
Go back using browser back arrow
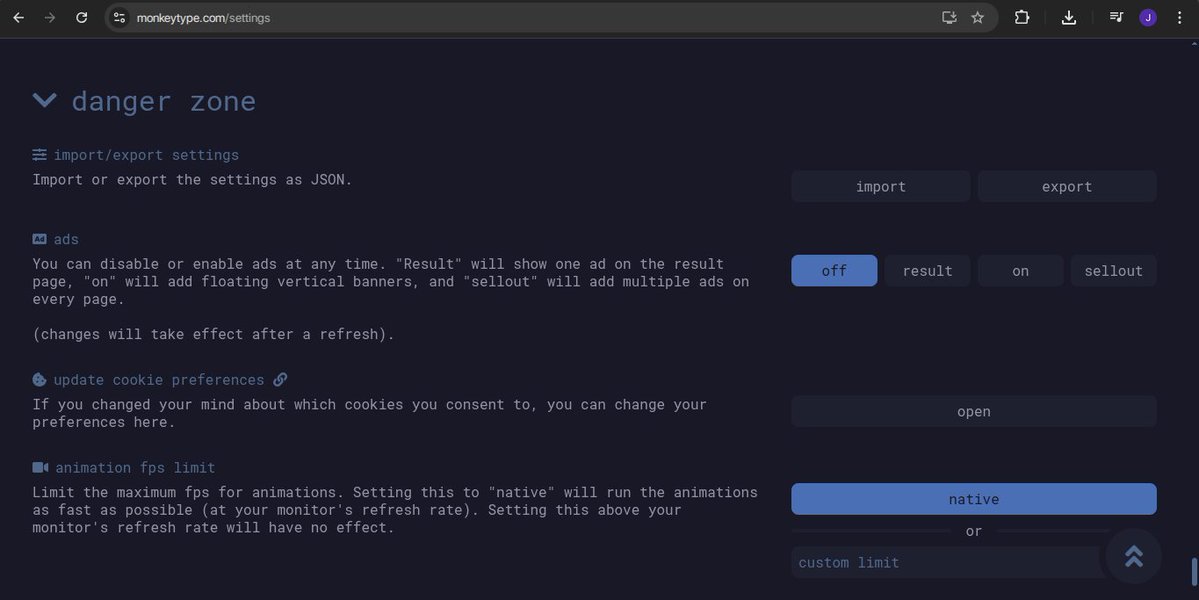click(18, 18)
